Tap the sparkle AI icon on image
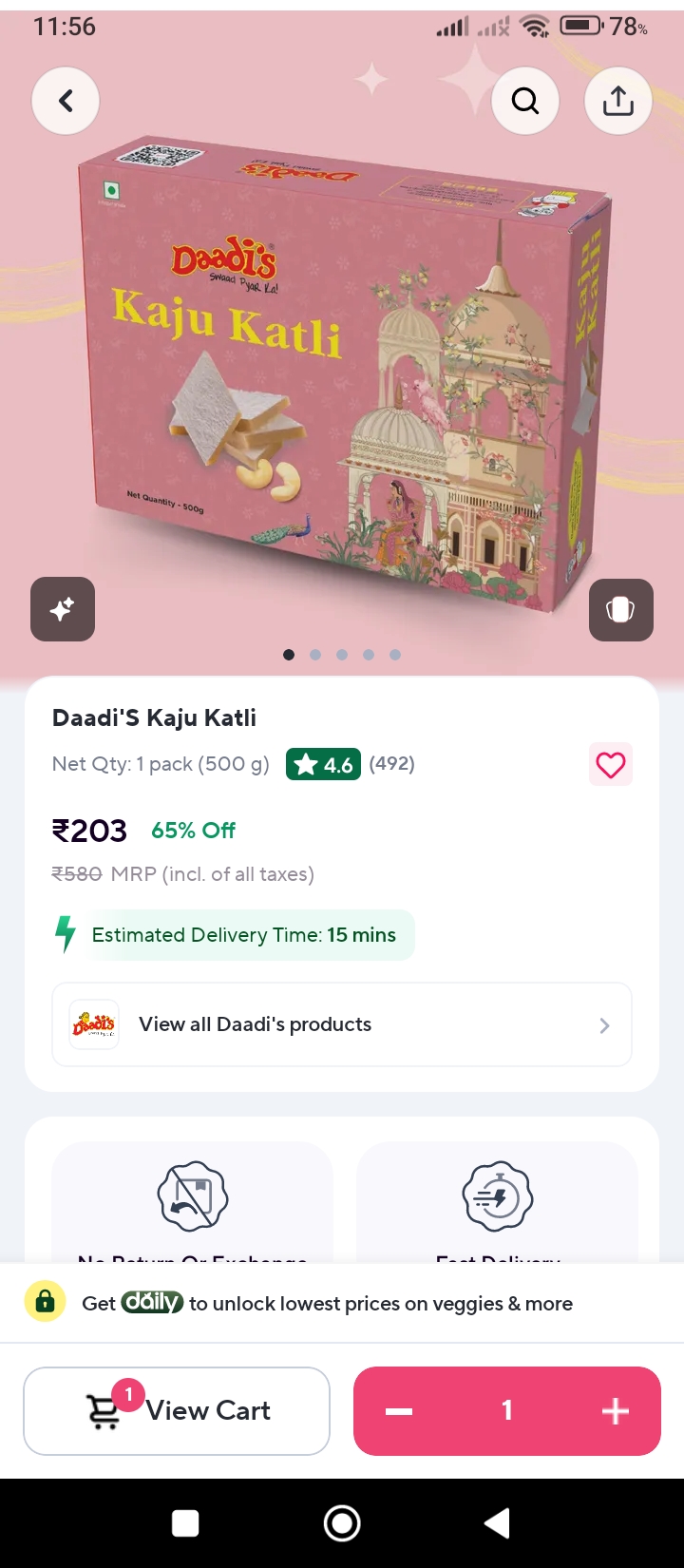Screen dimensions: 684x1568 (63, 609)
